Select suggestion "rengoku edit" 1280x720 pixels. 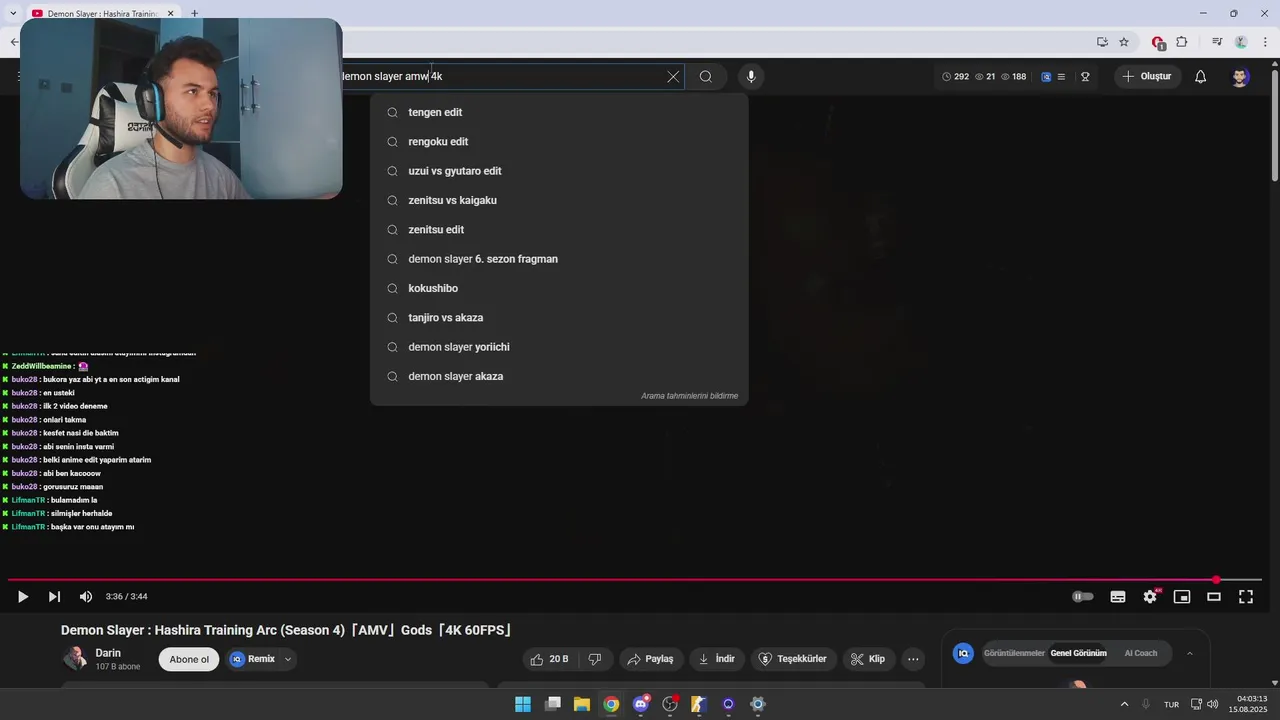click(x=559, y=141)
